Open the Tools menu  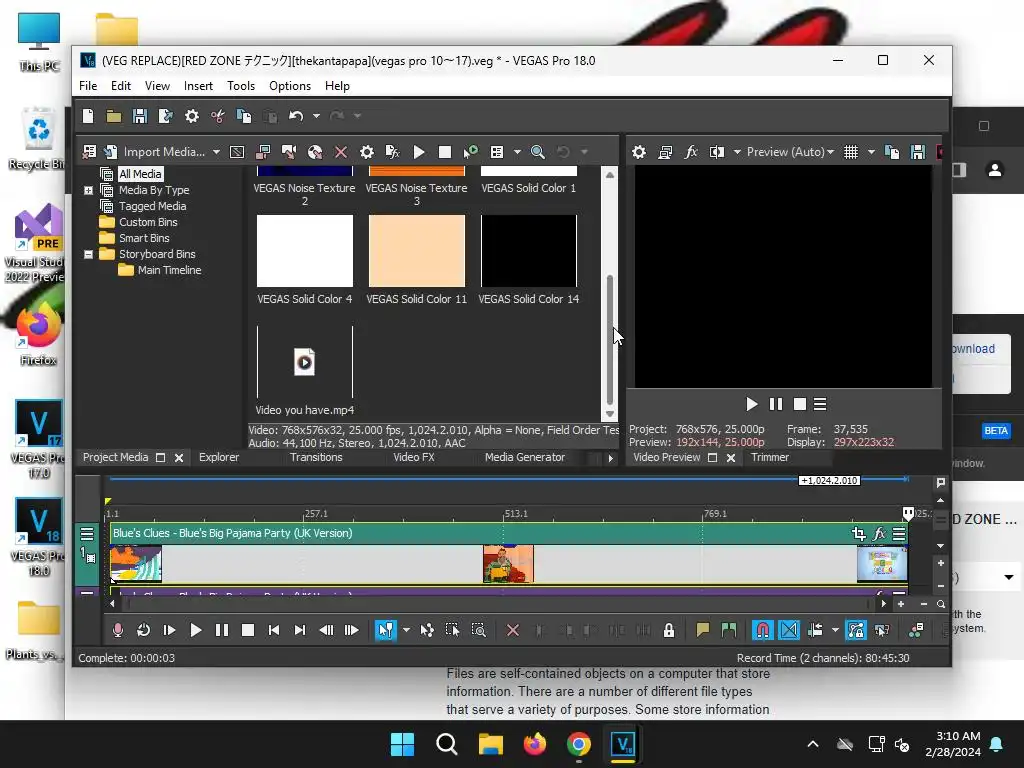pos(241,86)
